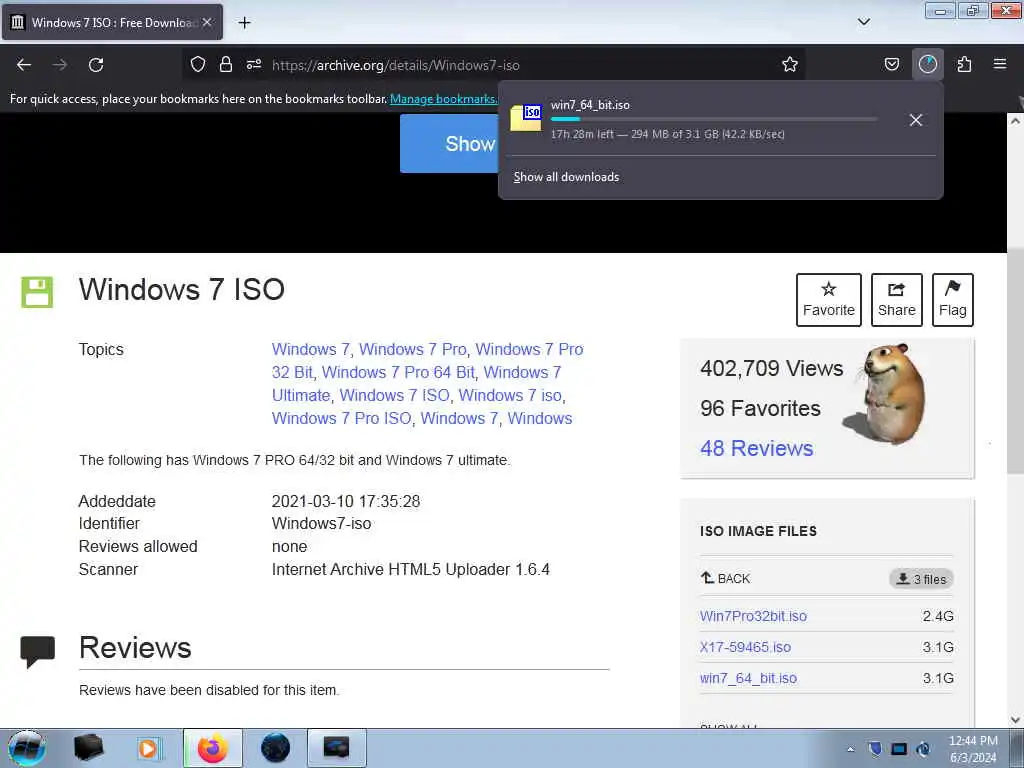Download win7_64_bit.iso from file list

coord(748,679)
